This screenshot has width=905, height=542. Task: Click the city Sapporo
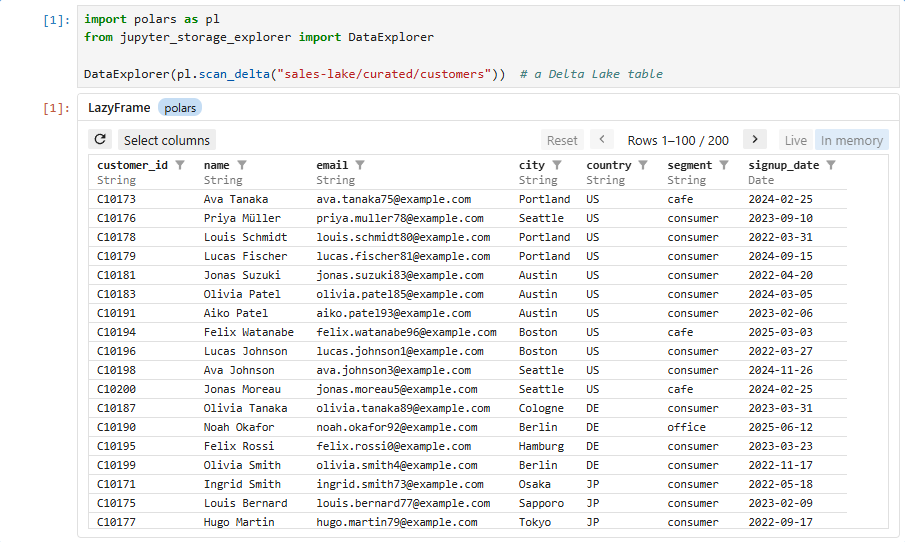point(541,503)
